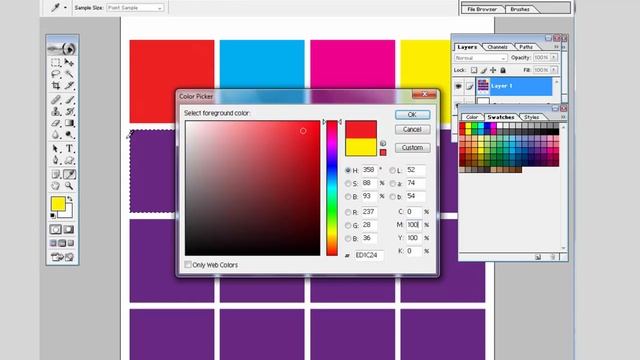Select the brightness B radio beside 93
This screenshot has width=640, height=360.
(348, 197)
